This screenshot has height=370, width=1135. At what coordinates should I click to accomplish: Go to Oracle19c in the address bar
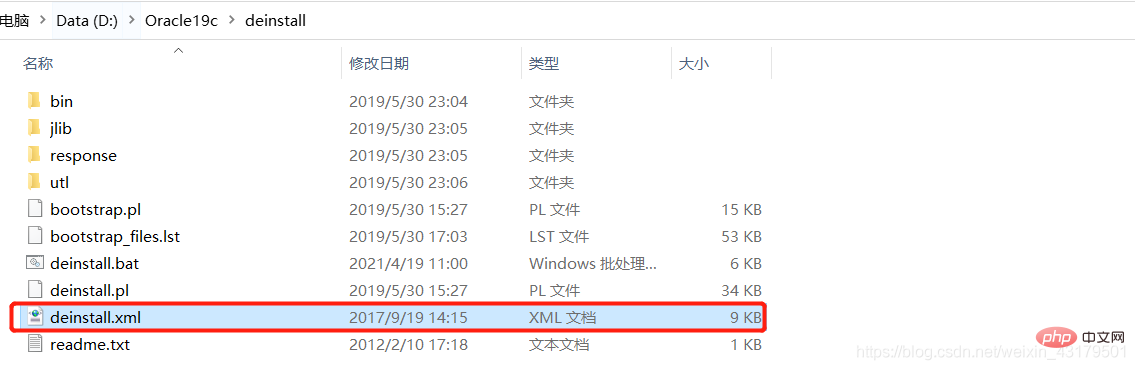click(x=181, y=21)
